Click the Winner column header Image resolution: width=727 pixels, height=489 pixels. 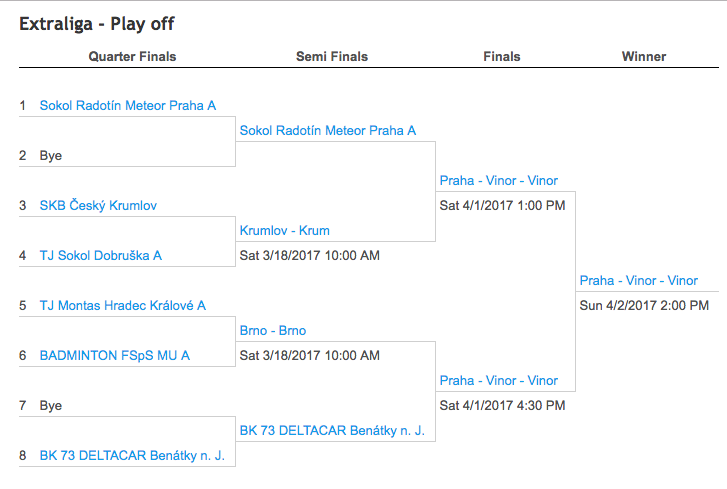644,57
